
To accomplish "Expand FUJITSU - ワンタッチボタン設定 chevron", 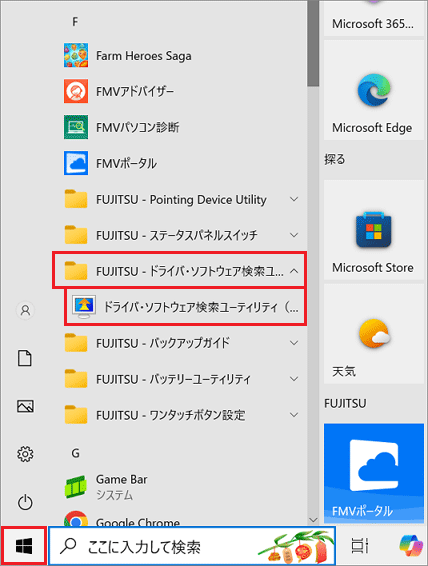I will pyautogui.click(x=294, y=415).
